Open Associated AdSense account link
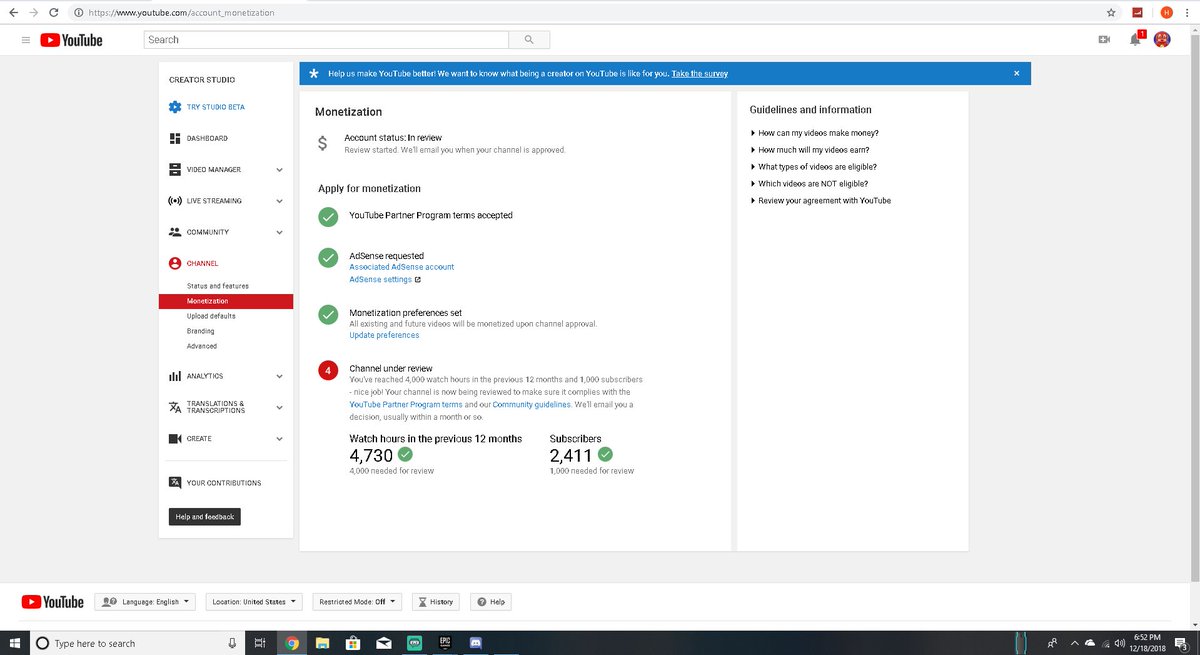The image size is (1200, 655). click(401, 267)
